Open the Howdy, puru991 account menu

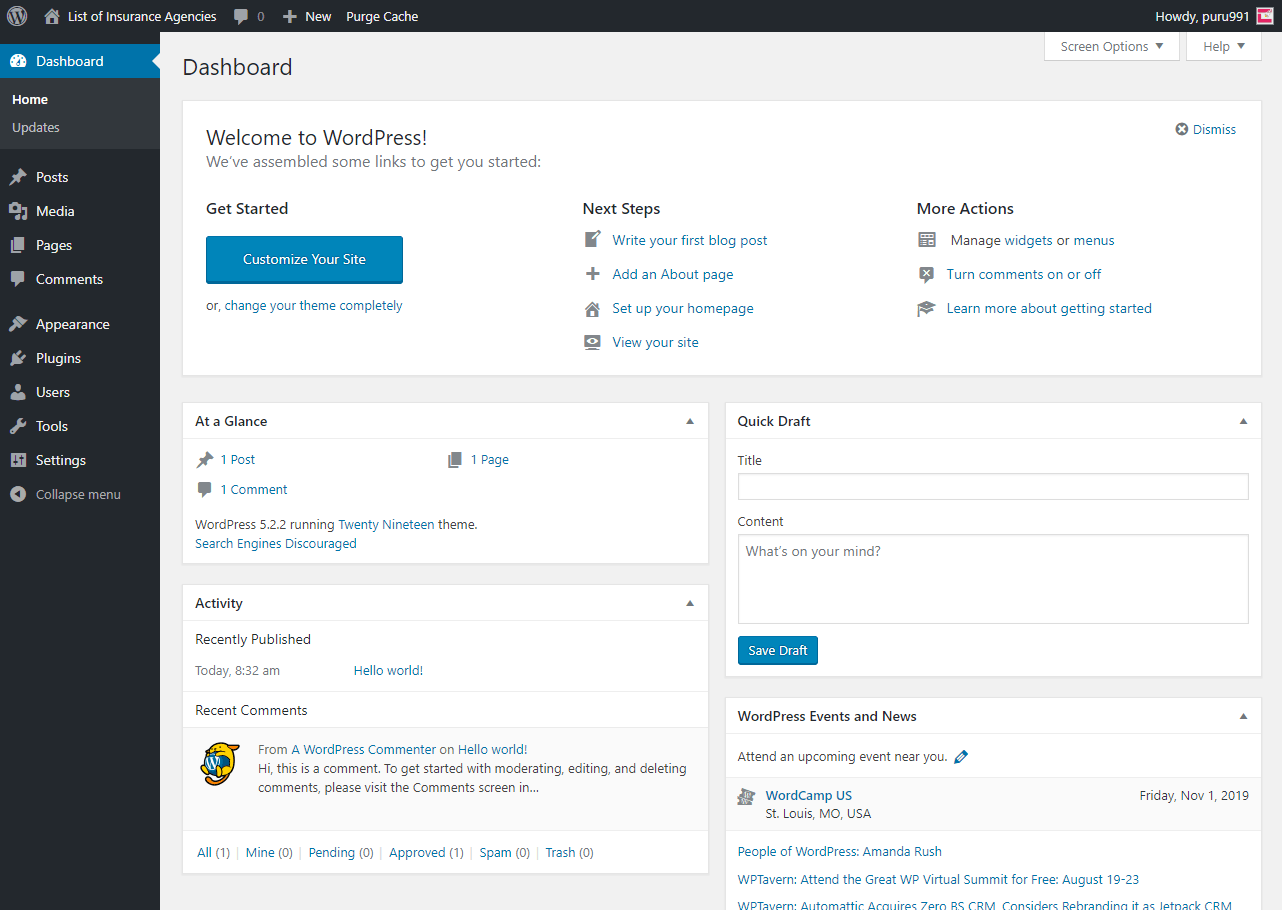click(1214, 16)
